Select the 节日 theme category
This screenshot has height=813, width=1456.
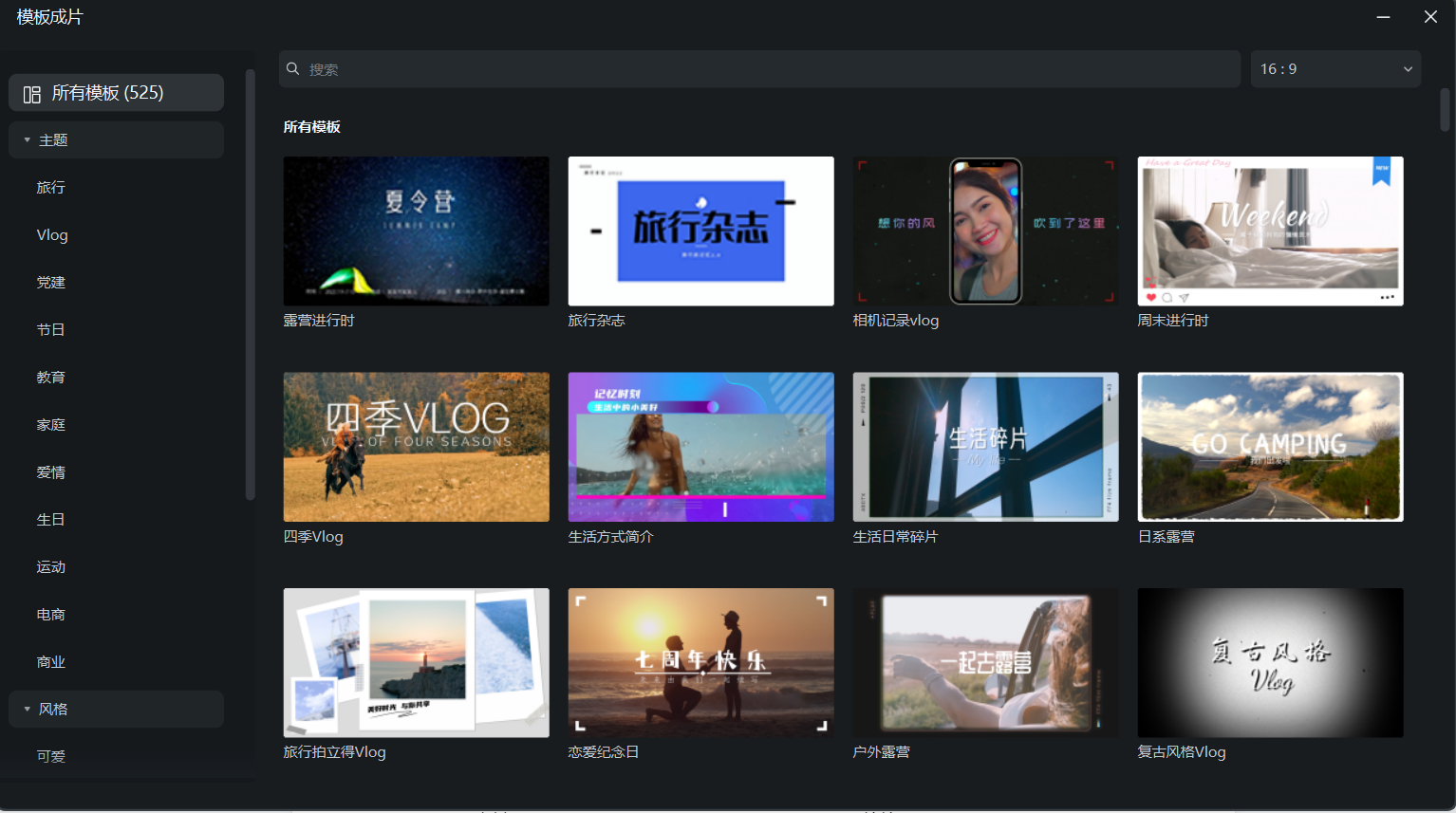tap(51, 330)
